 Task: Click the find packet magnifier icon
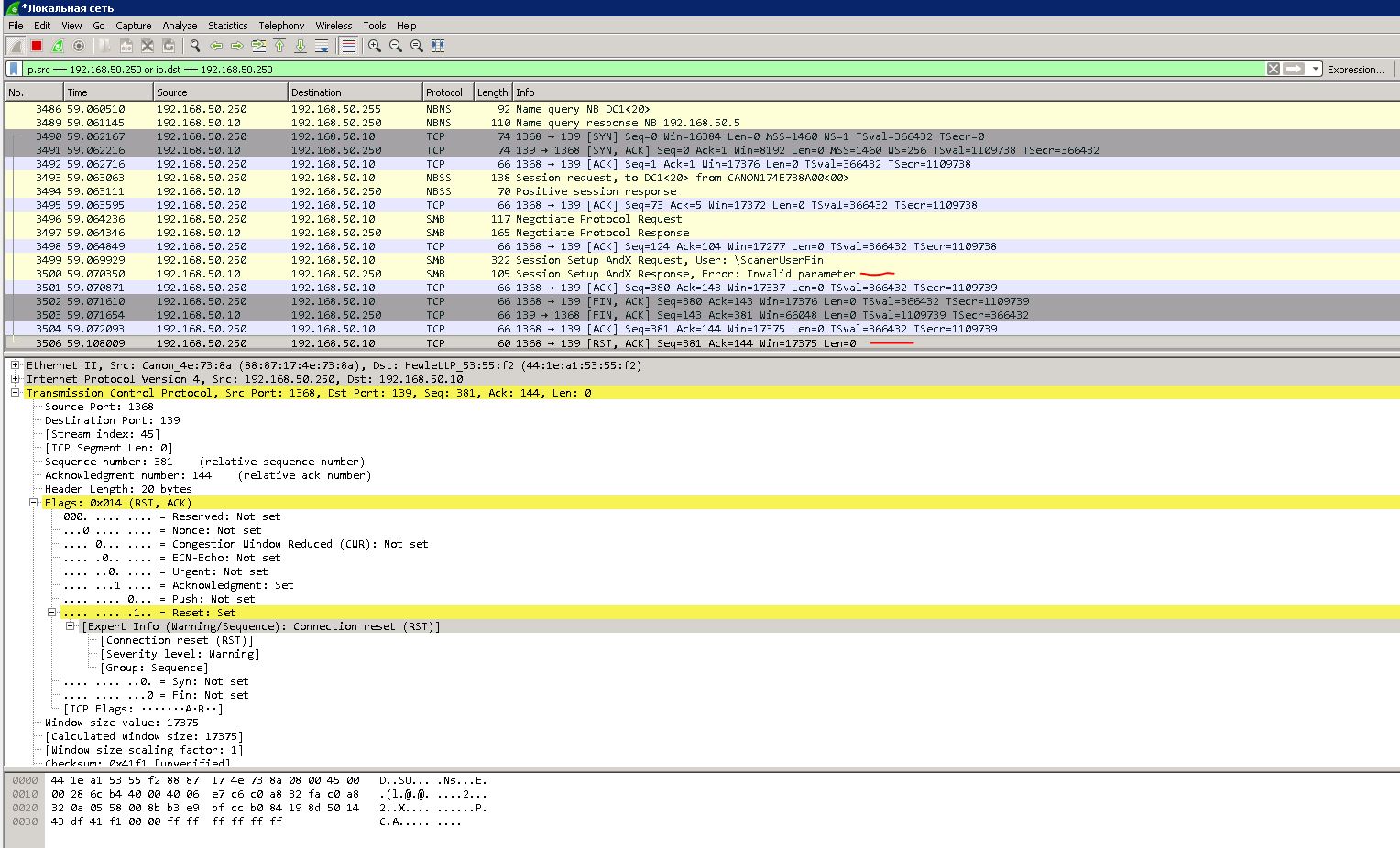[x=195, y=46]
